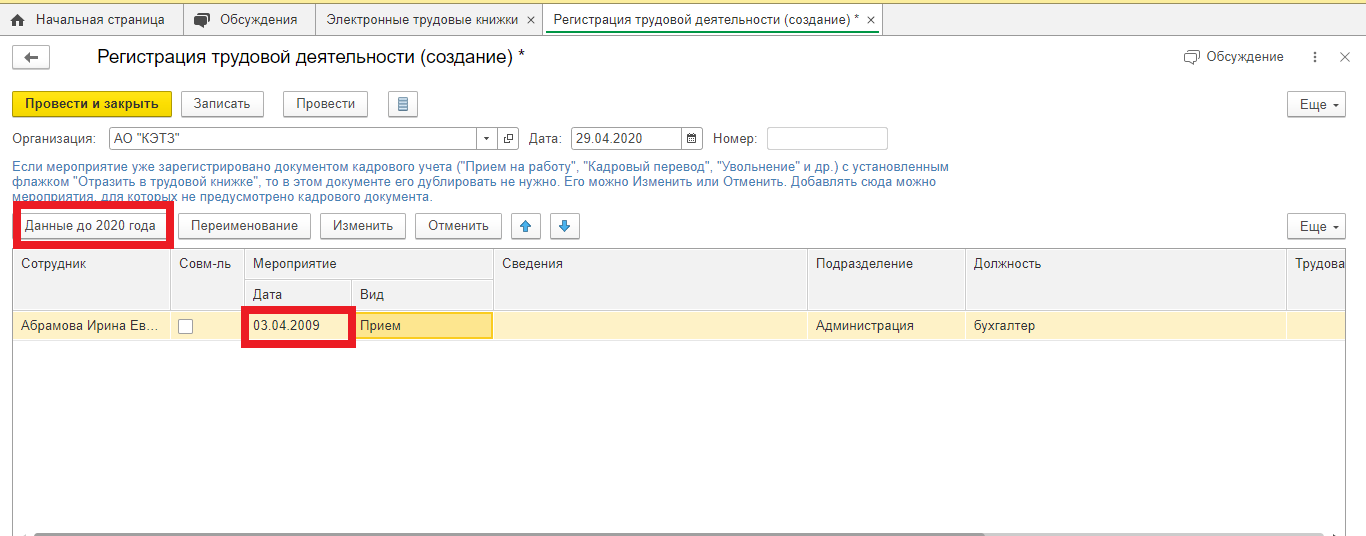
Task: Switch to the Обсуждения tab
Action: pos(250,19)
